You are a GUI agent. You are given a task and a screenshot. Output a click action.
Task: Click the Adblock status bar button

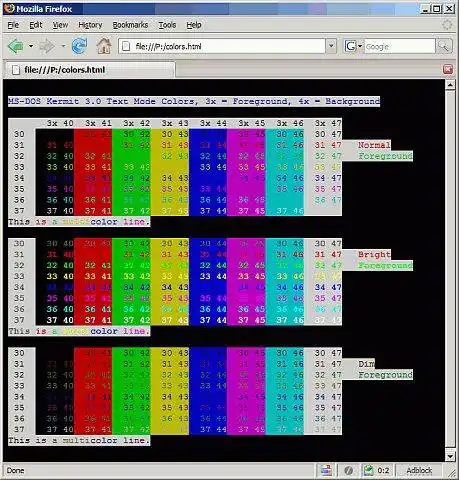click(419, 470)
